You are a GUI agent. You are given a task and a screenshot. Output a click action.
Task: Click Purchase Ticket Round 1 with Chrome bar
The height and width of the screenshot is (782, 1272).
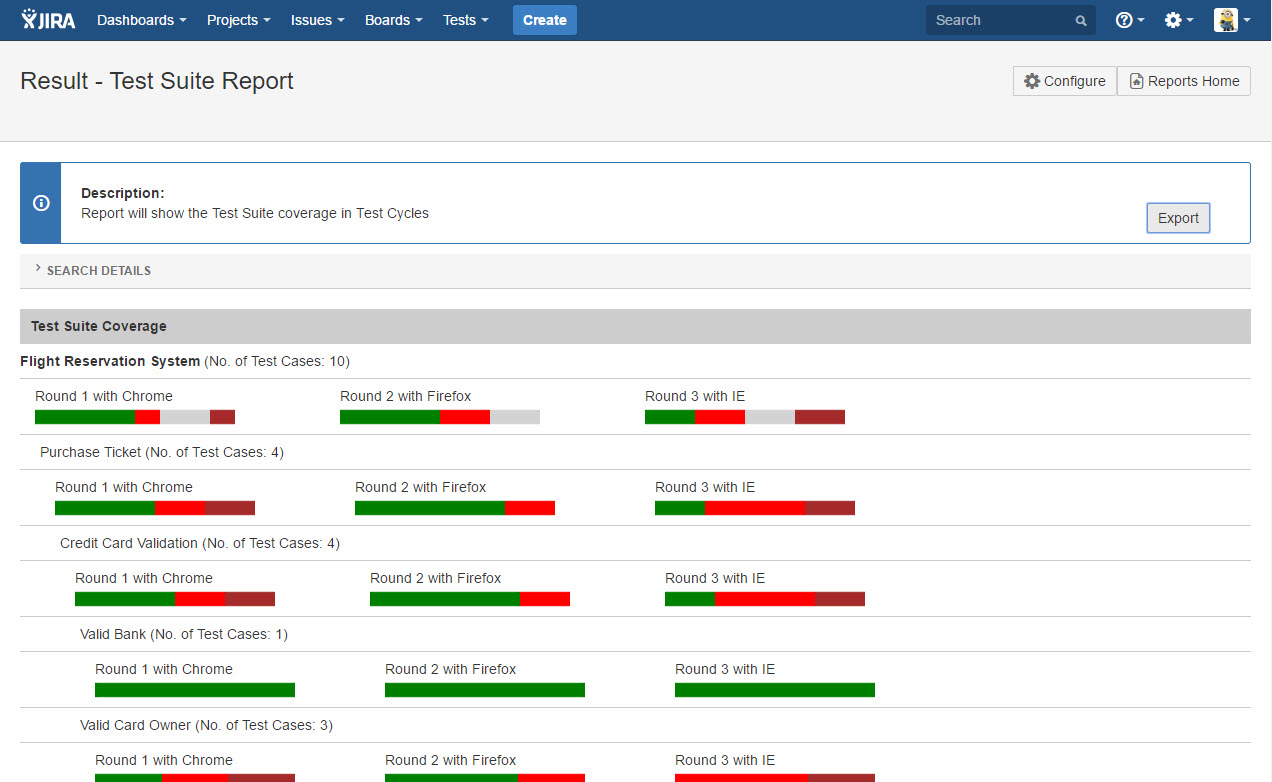[155, 508]
